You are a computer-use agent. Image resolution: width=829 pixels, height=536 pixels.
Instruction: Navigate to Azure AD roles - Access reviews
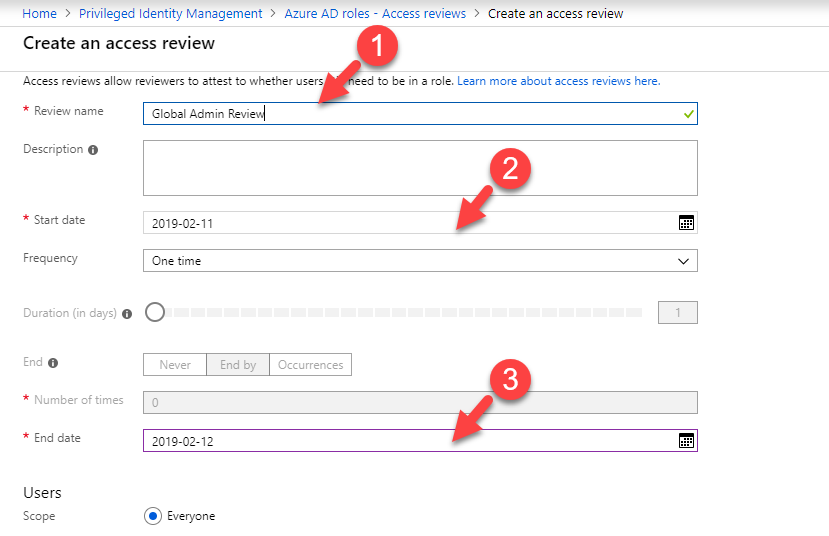click(x=374, y=14)
